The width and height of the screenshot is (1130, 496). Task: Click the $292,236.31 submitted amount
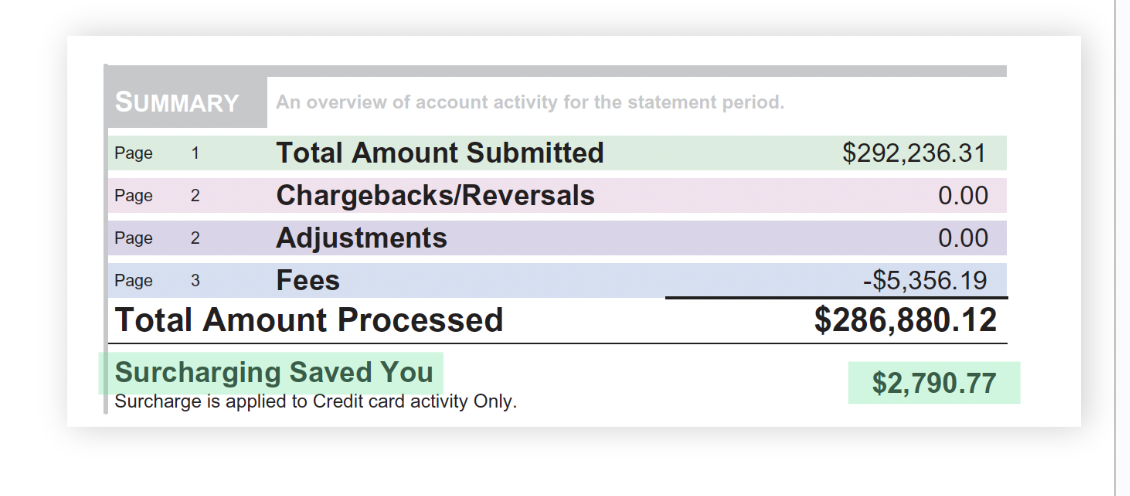tap(914, 153)
